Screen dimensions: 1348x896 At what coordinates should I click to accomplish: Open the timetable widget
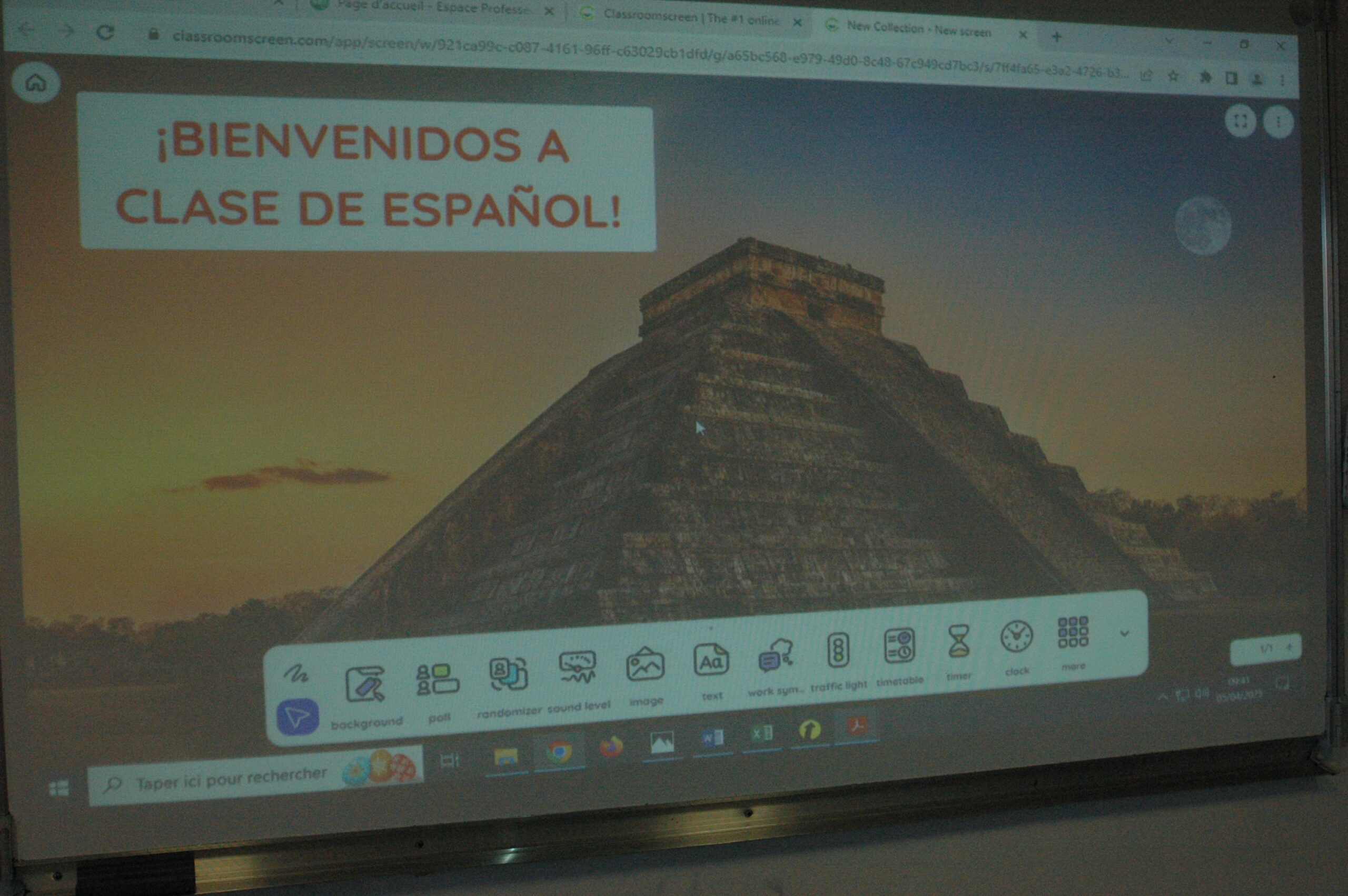tap(899, 646)
